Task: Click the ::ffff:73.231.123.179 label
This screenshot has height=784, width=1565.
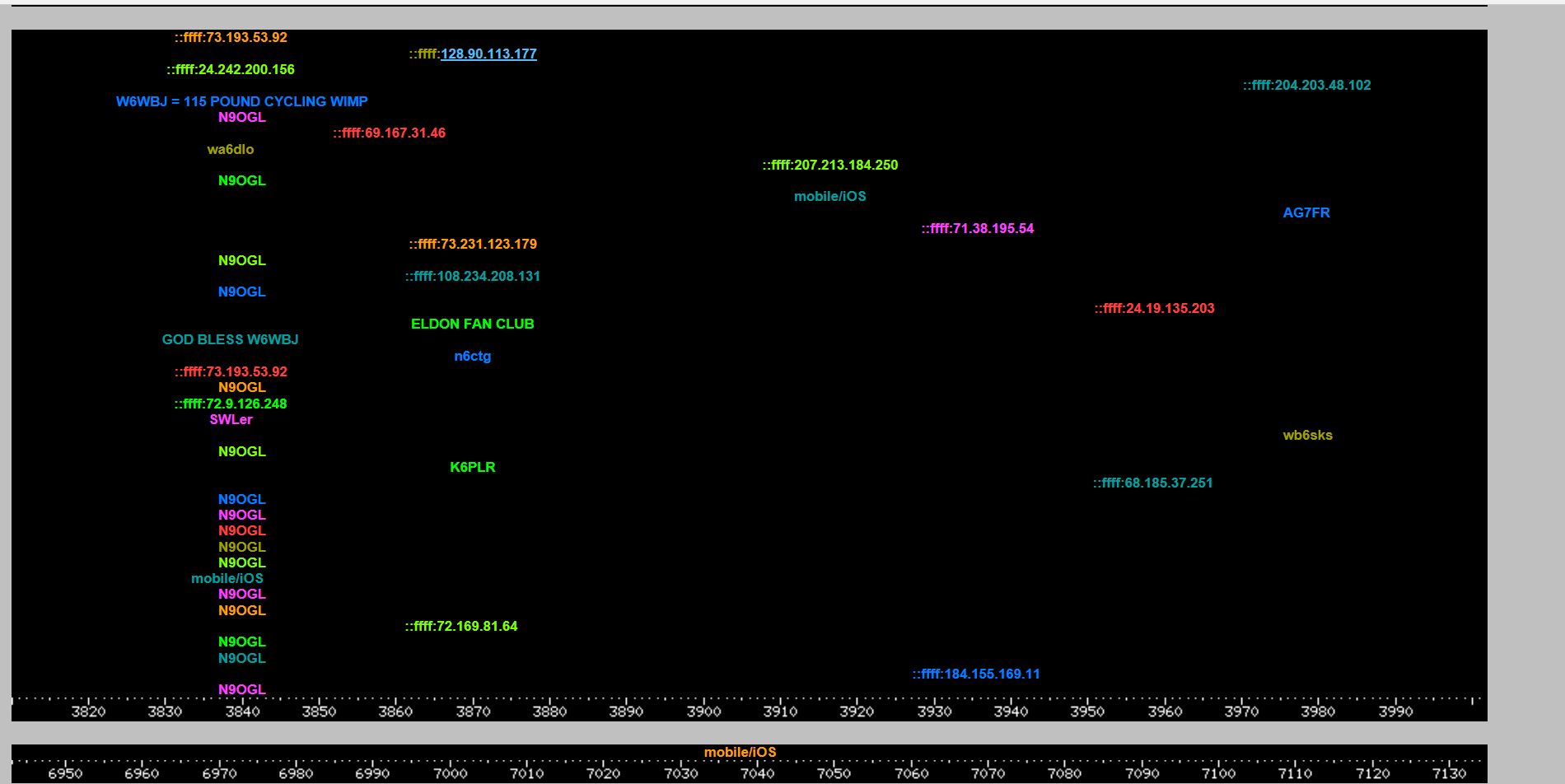Action: click(473, 244)
